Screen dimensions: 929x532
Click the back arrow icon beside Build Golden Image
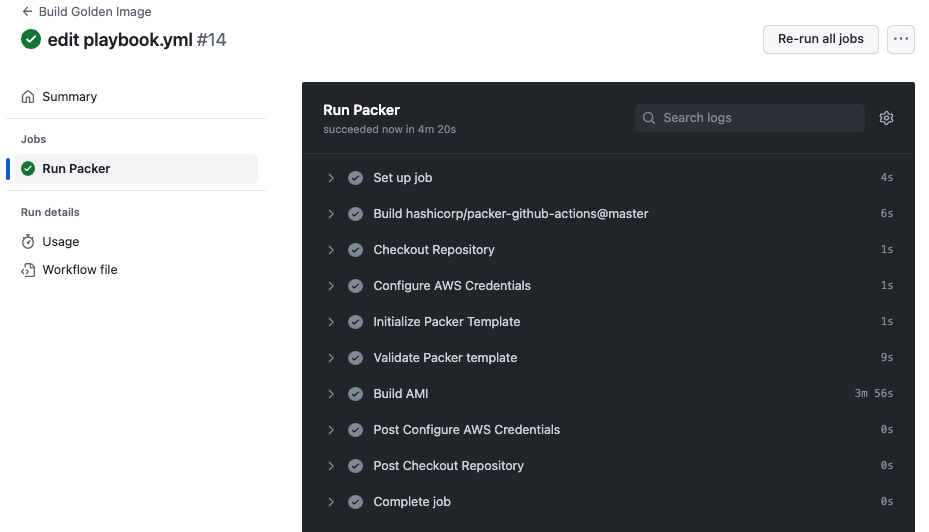click(27, 11)
